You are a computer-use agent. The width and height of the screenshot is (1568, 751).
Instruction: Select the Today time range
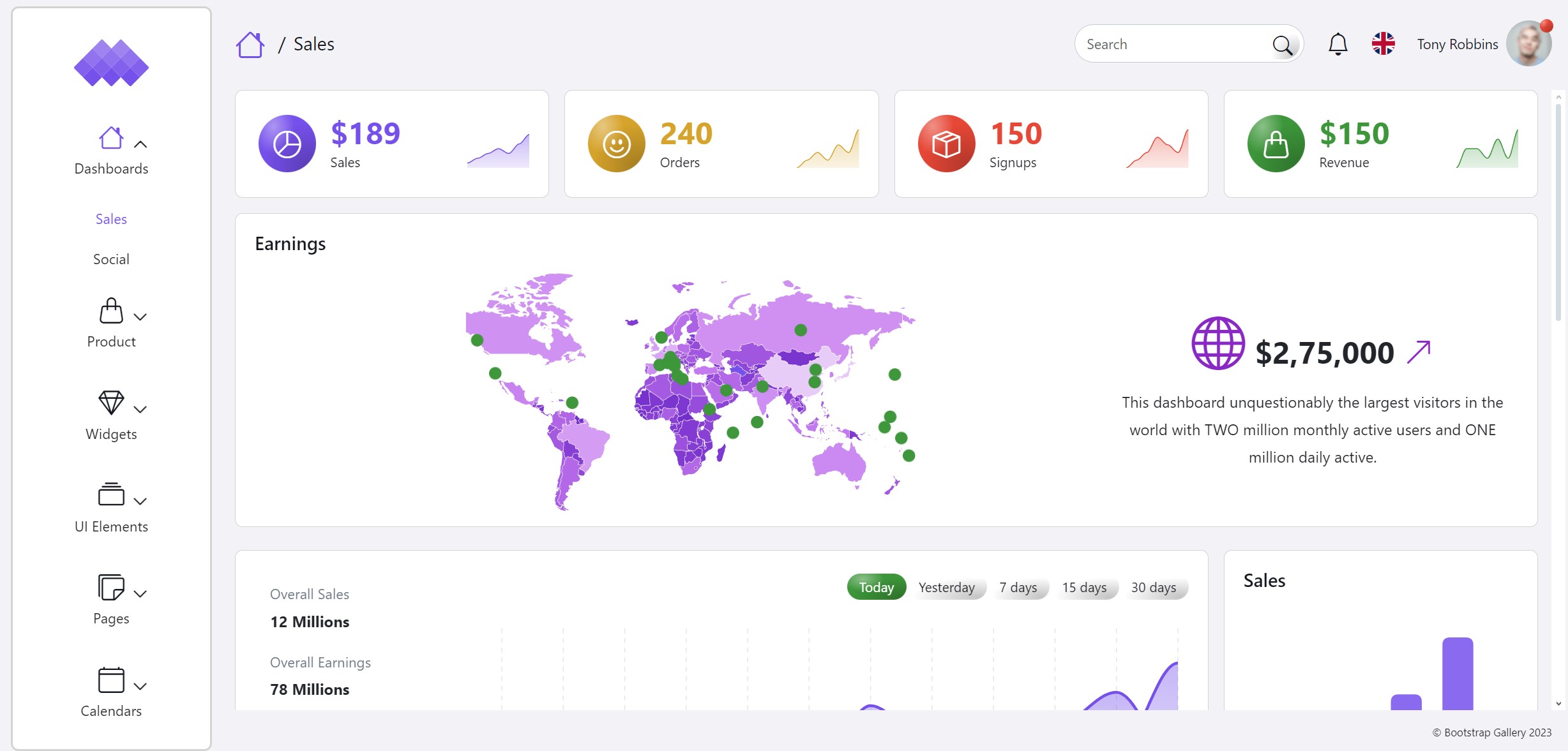tap(876, 587)
